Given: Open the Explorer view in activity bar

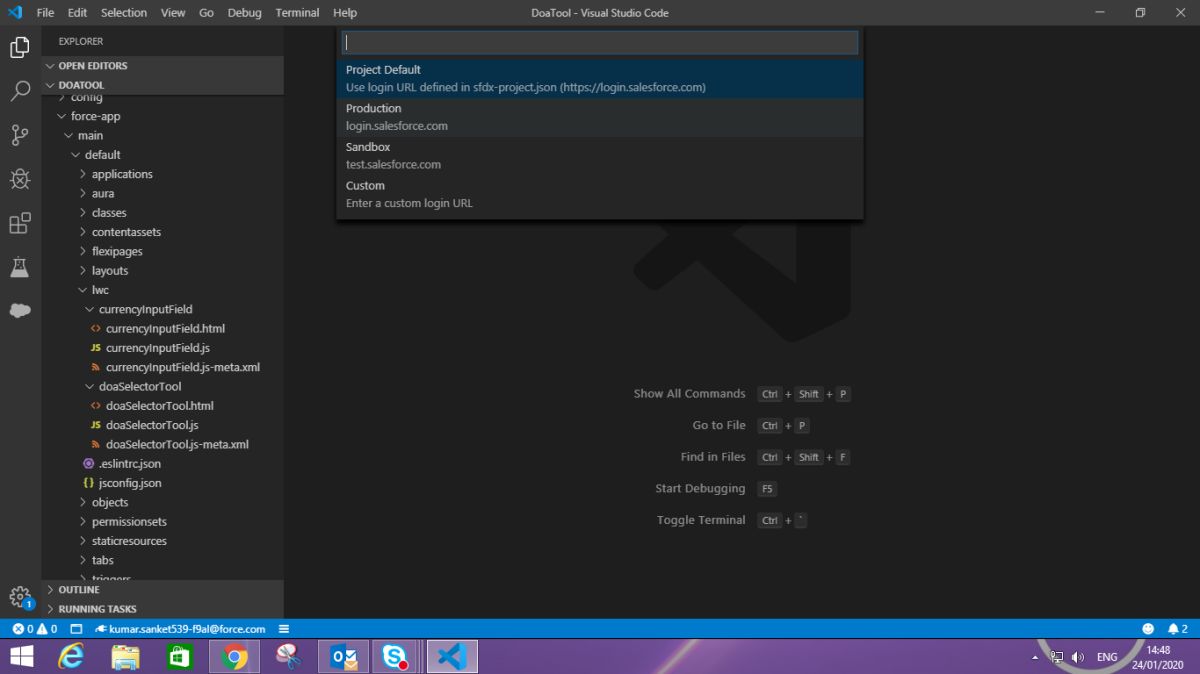Looking at the screenshot, I should point(20,46).
